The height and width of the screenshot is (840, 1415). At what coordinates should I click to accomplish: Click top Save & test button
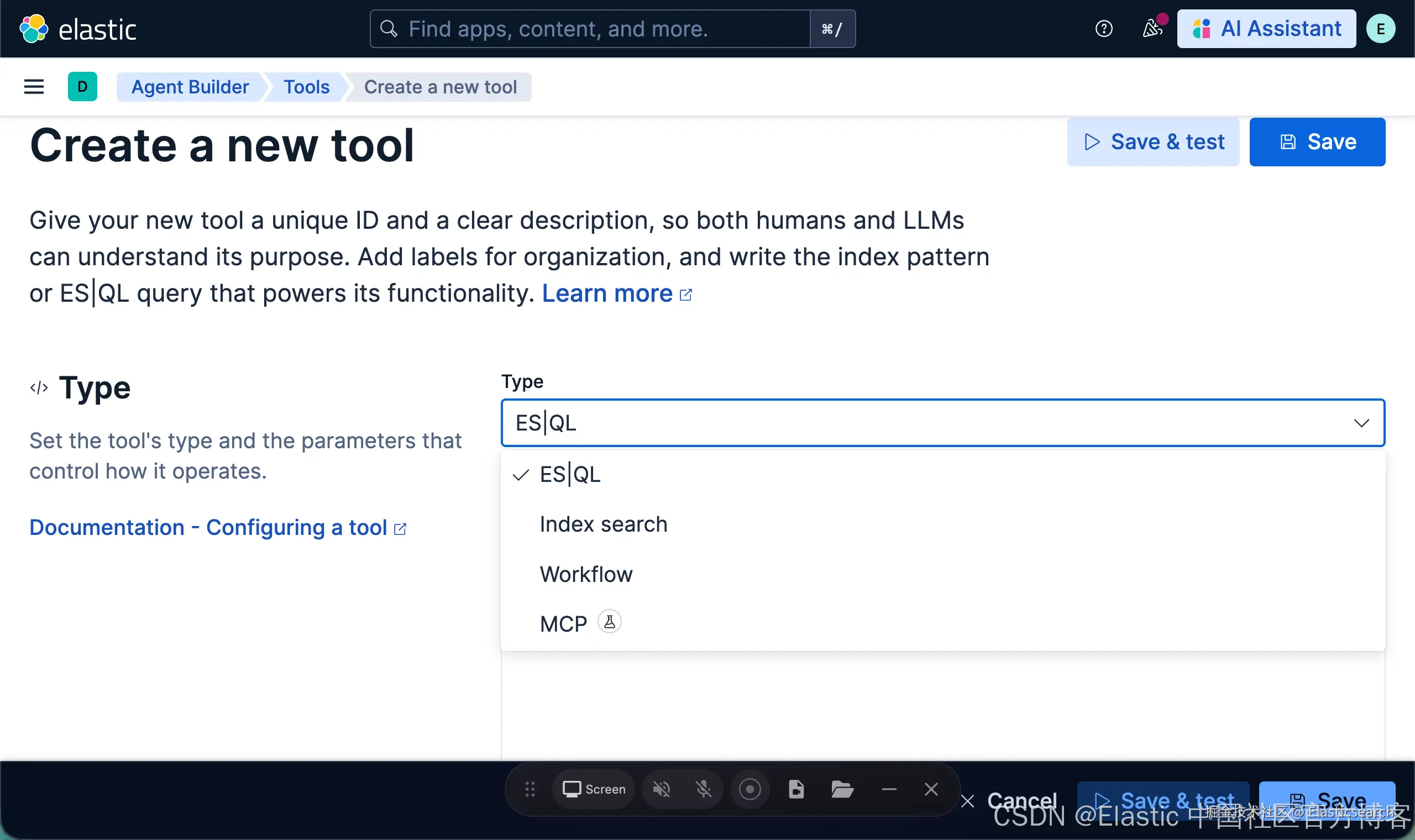[1153, 142]
